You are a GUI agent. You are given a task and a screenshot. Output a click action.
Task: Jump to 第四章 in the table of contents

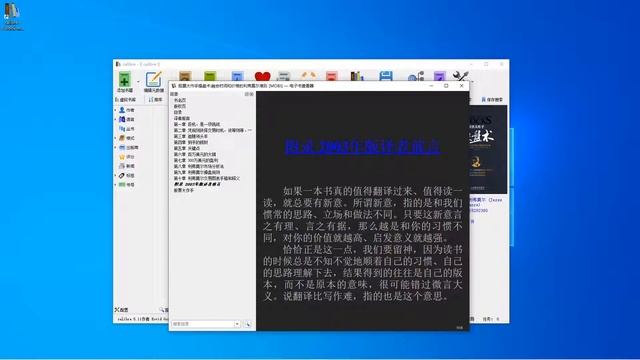pos(191,142)
